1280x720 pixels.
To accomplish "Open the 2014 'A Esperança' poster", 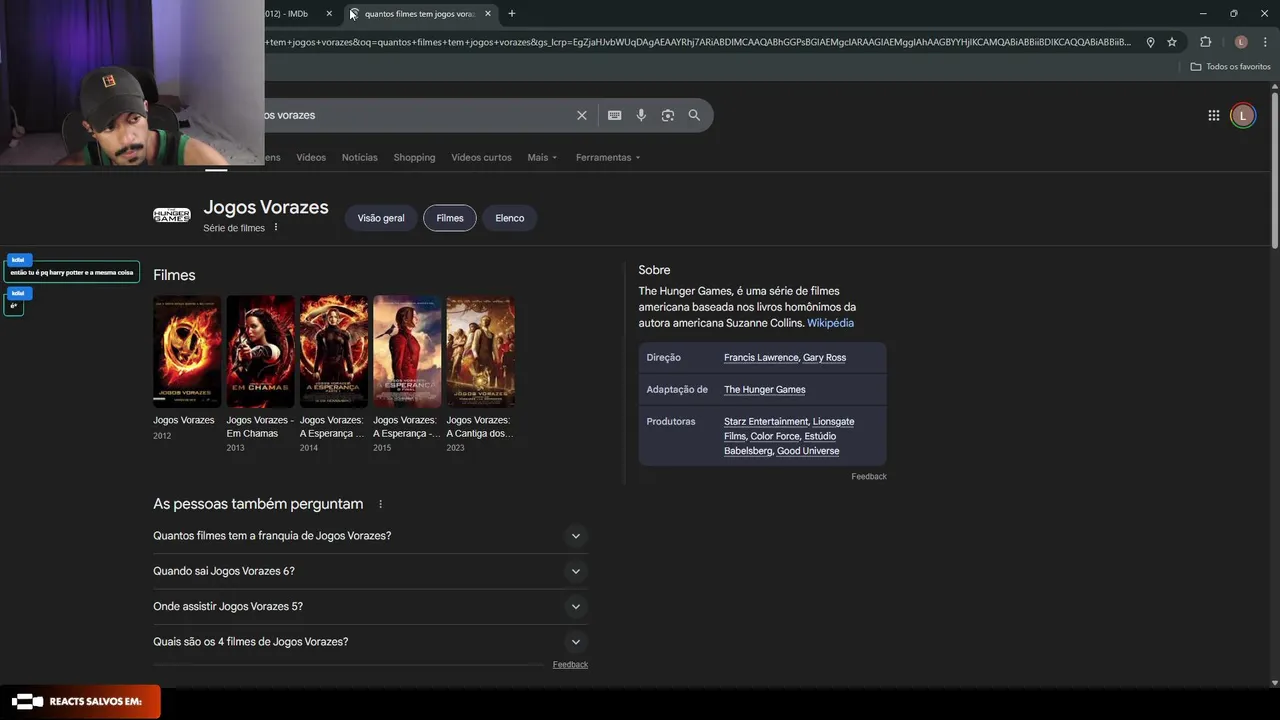I will [334, 351].
